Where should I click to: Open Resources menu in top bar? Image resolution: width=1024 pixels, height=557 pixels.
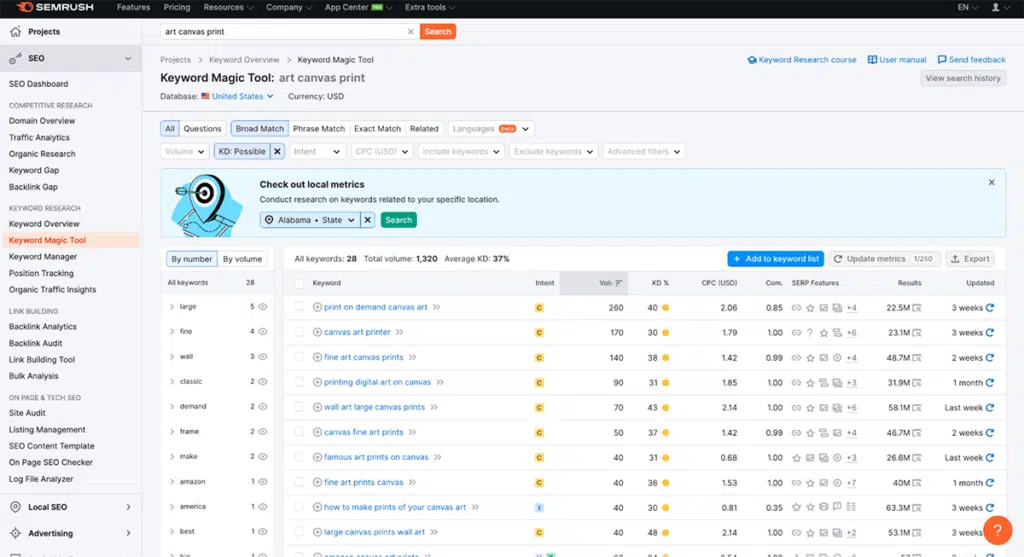pyautogui.click(x=229, y=7)
